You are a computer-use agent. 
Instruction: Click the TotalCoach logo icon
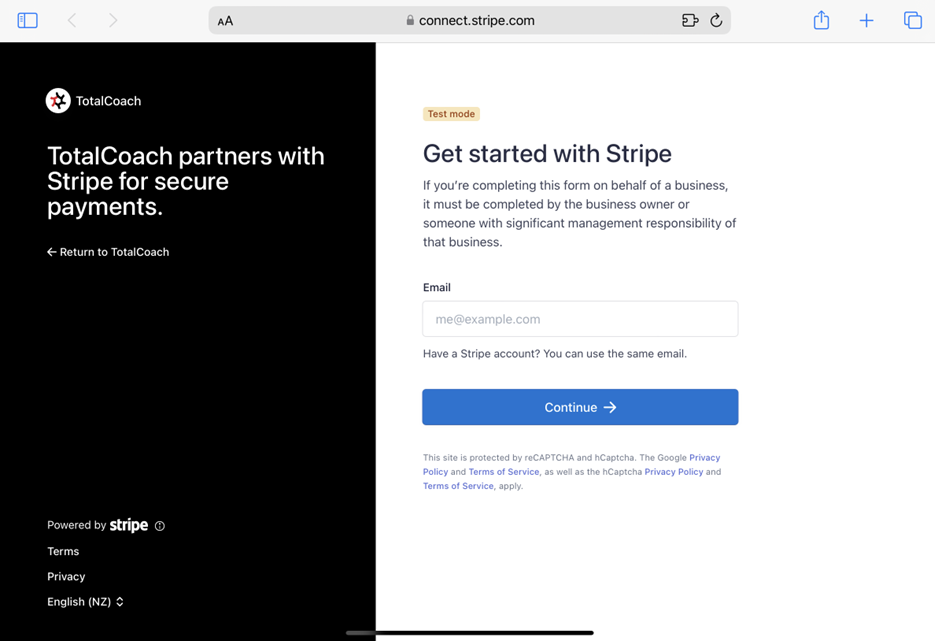tap(58, 101)
